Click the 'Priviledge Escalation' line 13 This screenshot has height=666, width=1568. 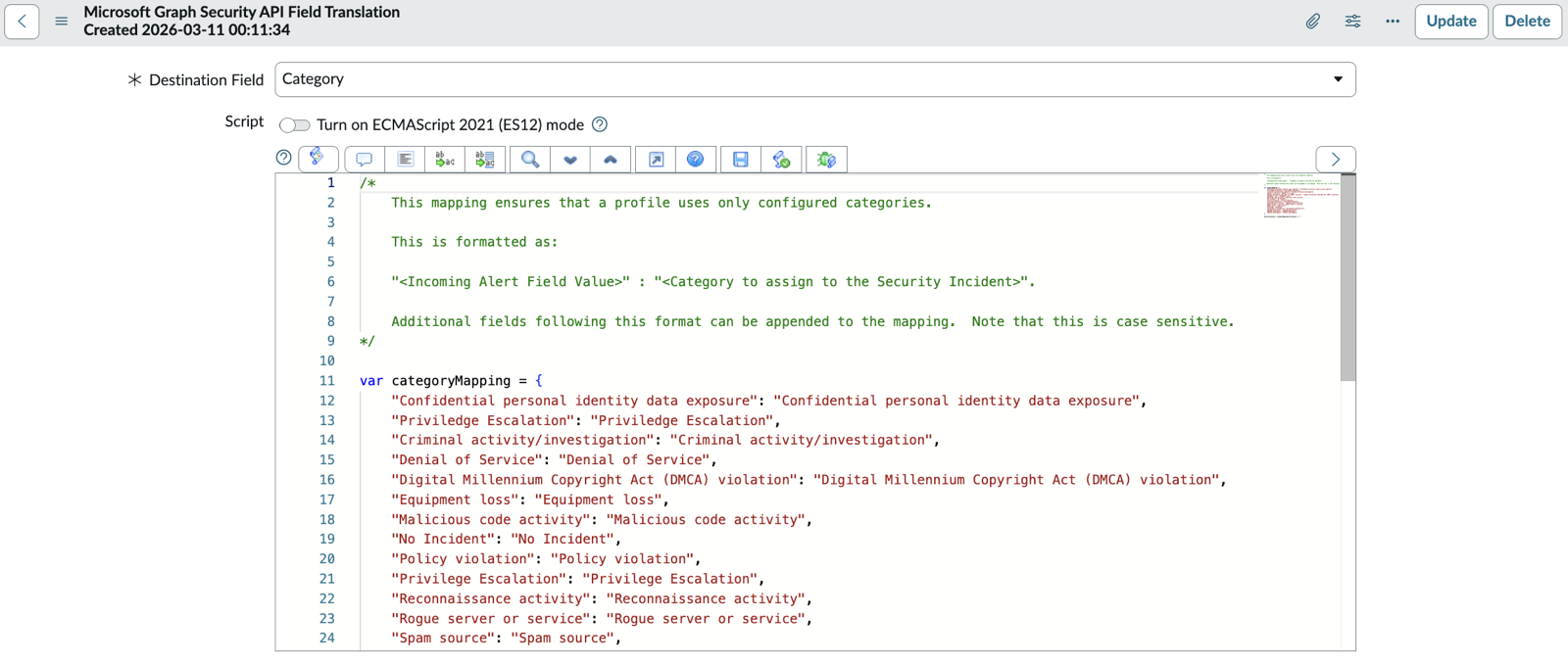(x=586, y=420)
